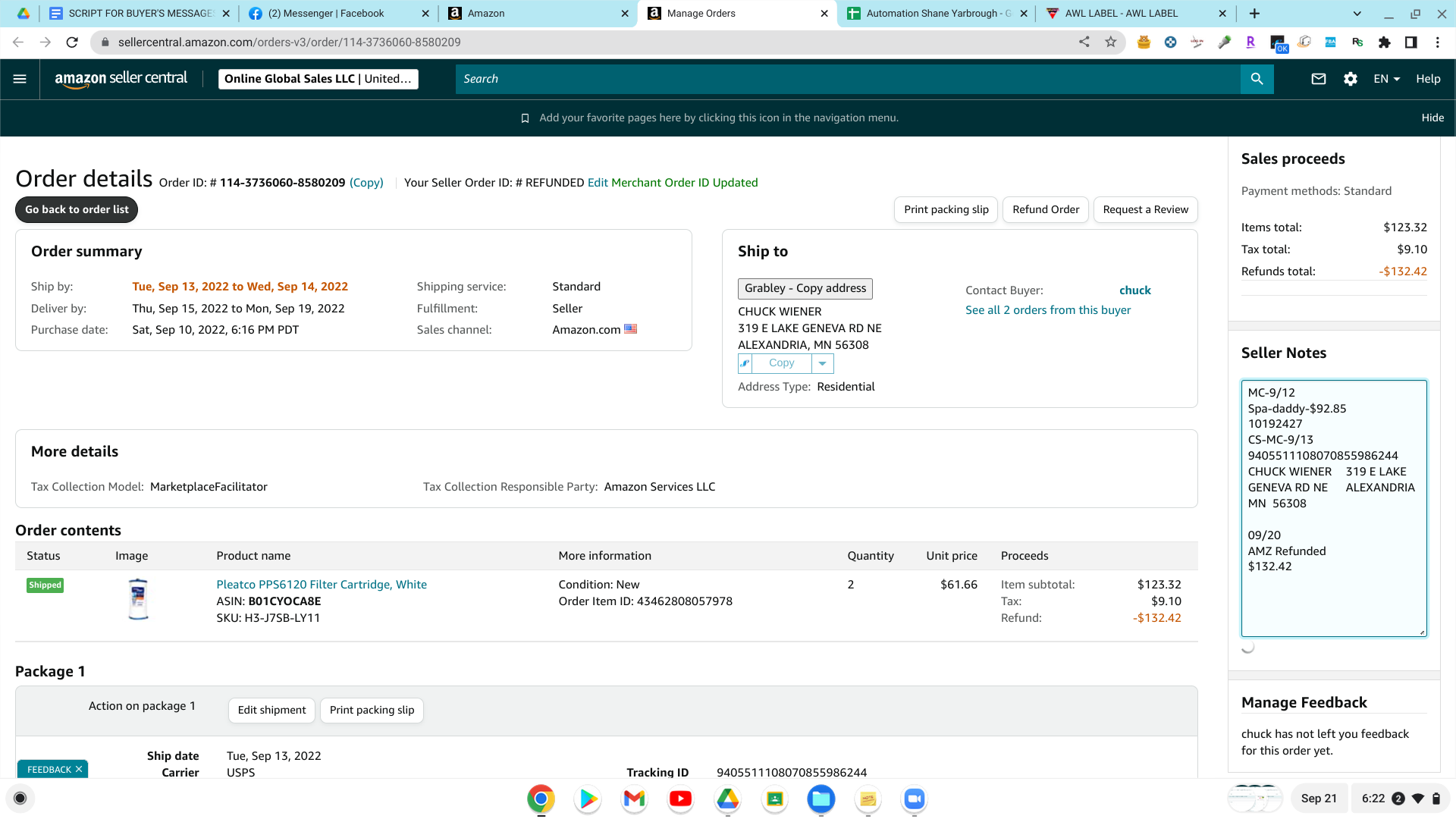
Task: Open the Online Global Sales LLC account switcher
Action: [x=318, y=79]
